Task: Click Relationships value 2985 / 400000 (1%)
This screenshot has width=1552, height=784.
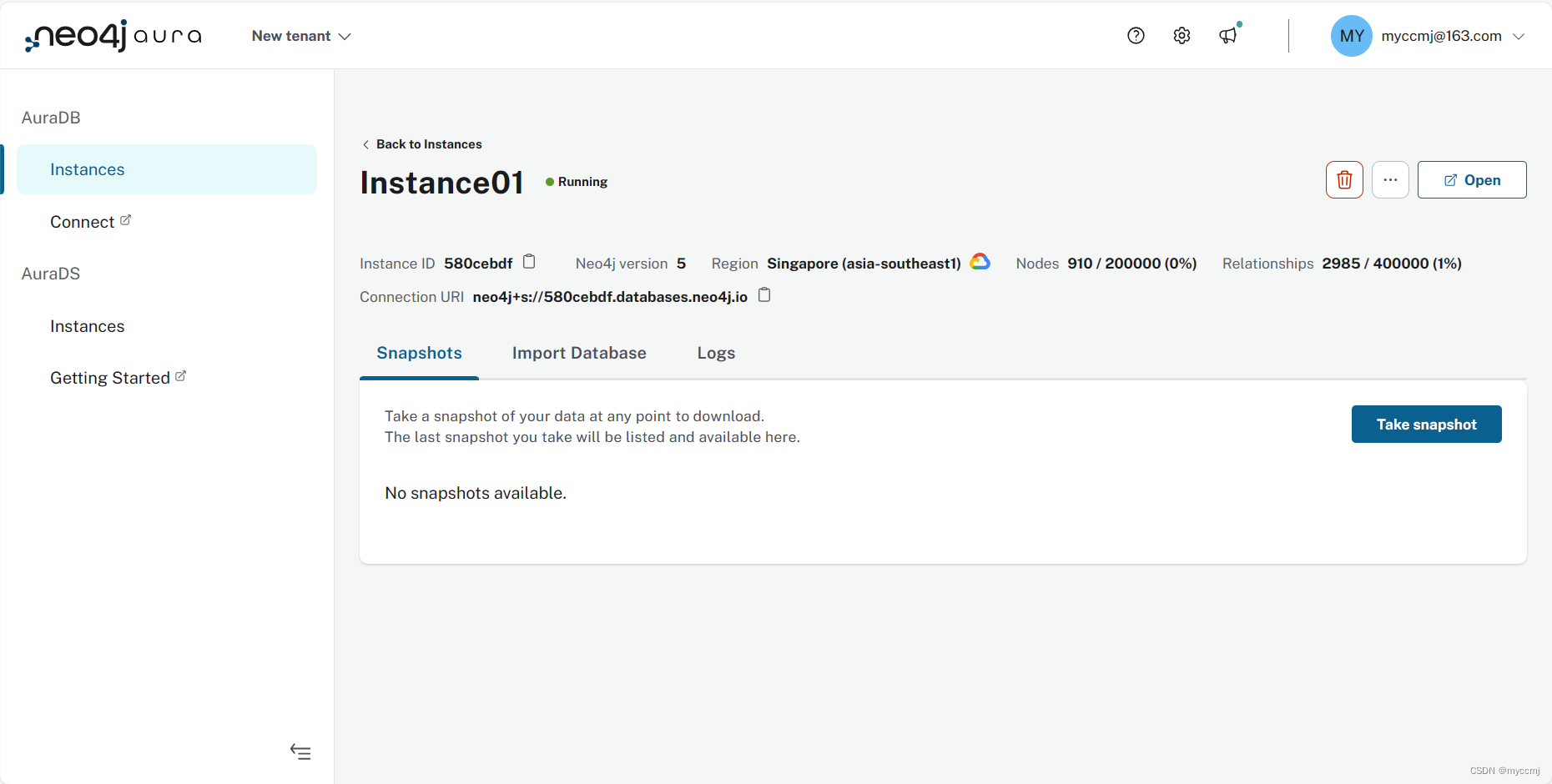Action: pos(1392,264)
